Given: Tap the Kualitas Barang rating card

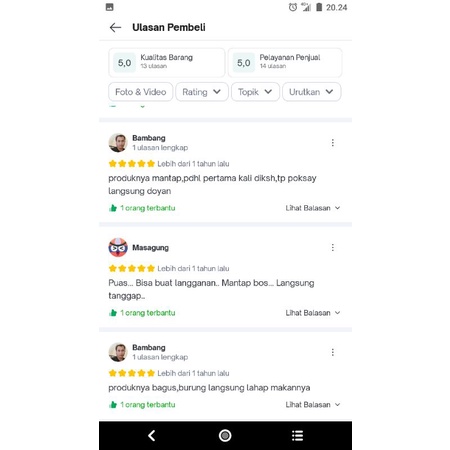Looking at the screenshot, I should (x=167, y=62).
